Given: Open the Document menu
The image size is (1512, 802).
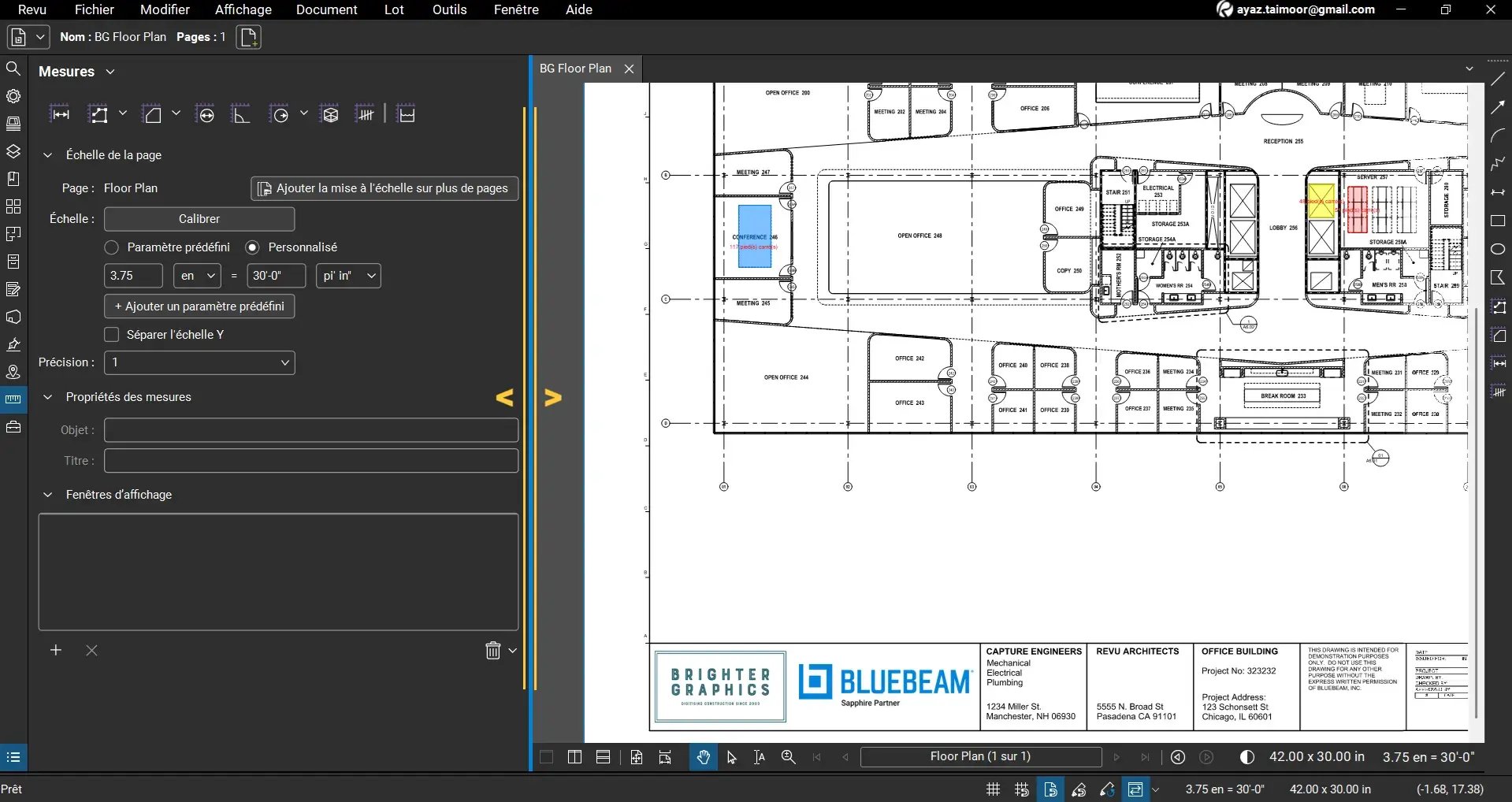Looking at the screenshot, I should 327,9.
